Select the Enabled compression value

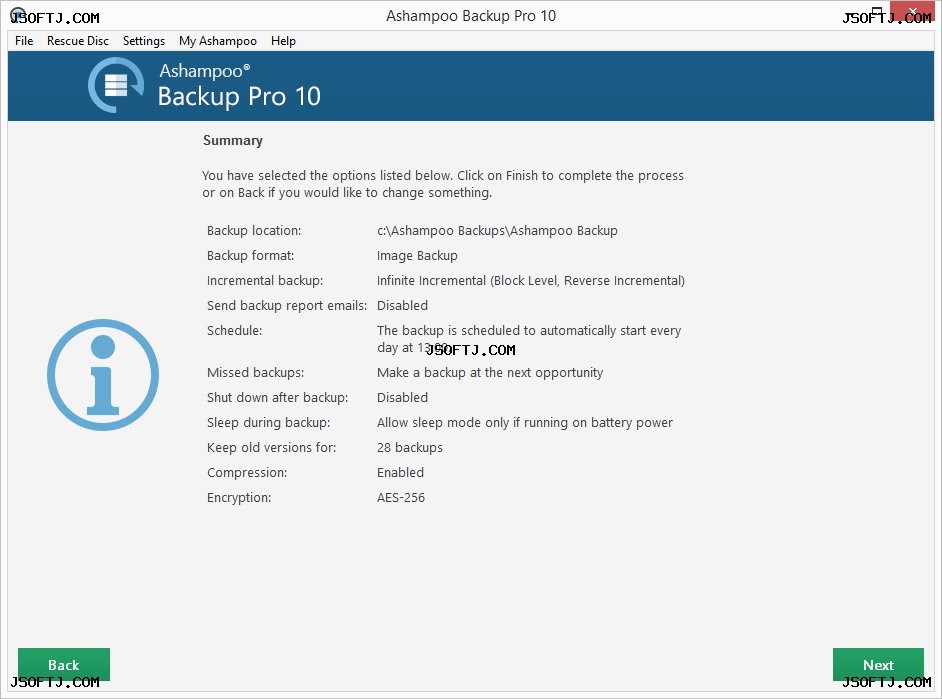click(401, 473)
